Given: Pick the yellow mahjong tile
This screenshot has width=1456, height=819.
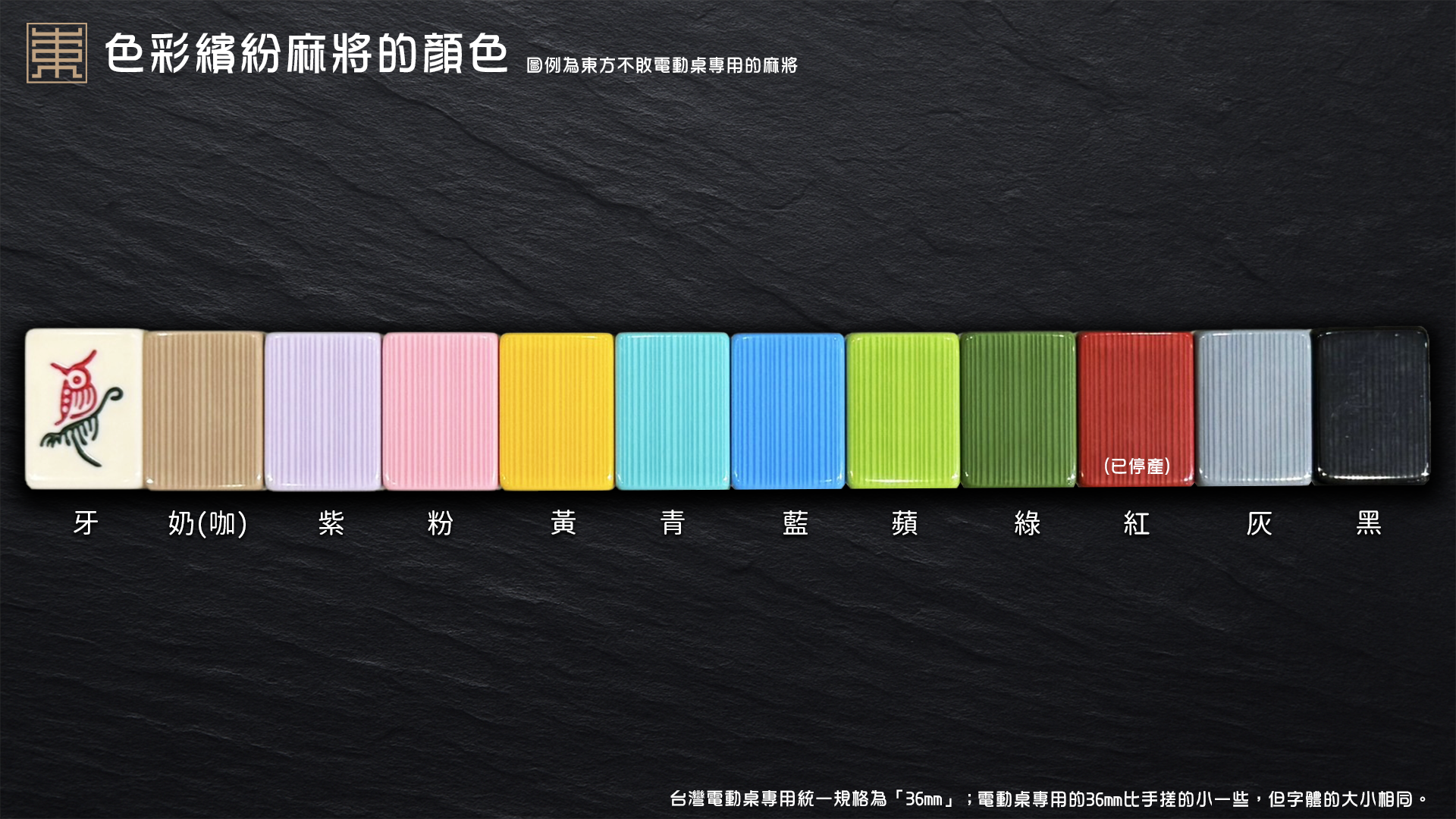Looking at the screenshot, I should coord(557,411).
